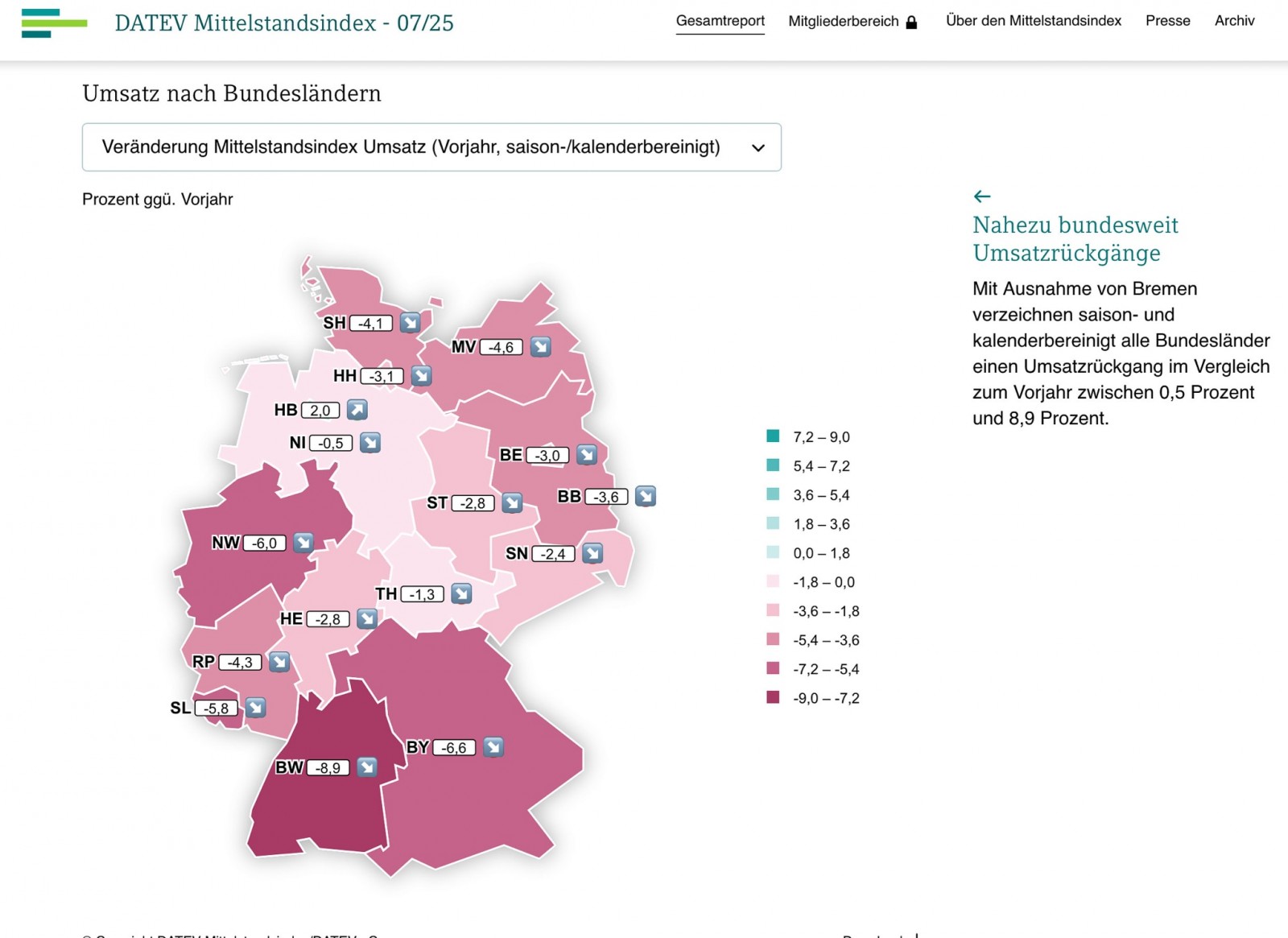The image size is (1288, 938).
Task: Click the trend arrow icon for Bayern (BY)
Action: (x=493, y=747)
